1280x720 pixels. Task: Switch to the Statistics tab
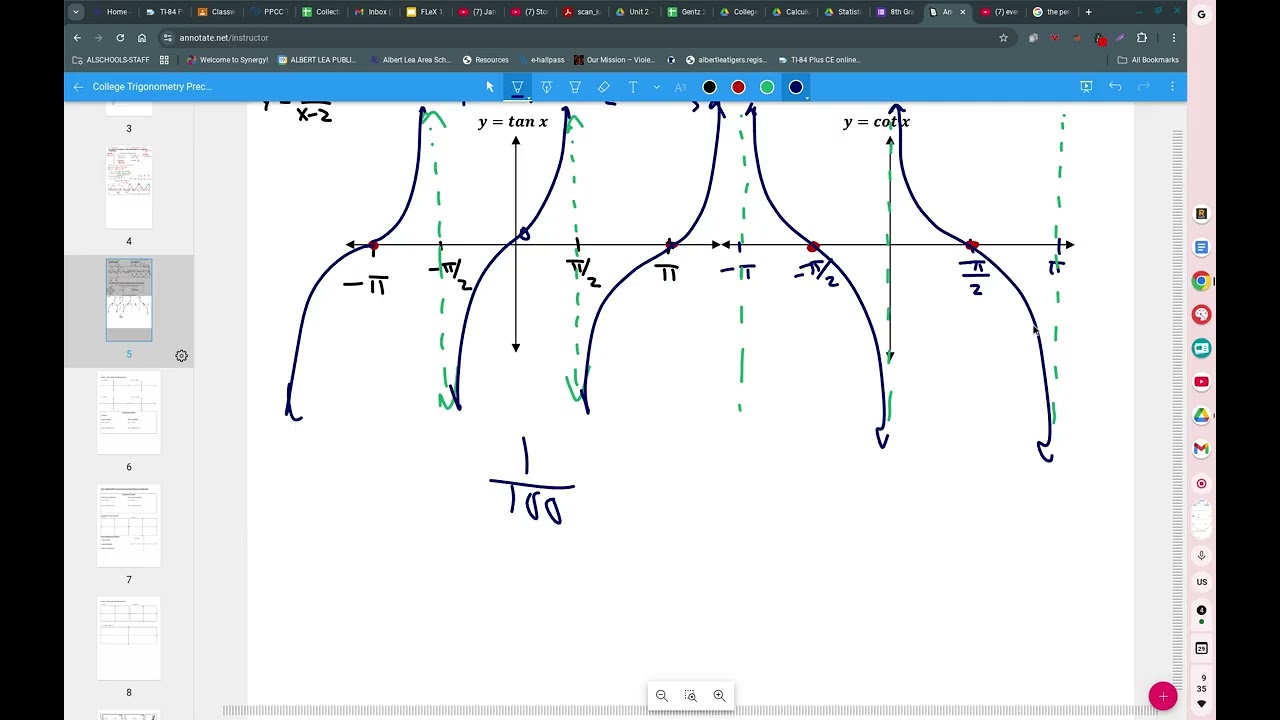click(842, 12)
